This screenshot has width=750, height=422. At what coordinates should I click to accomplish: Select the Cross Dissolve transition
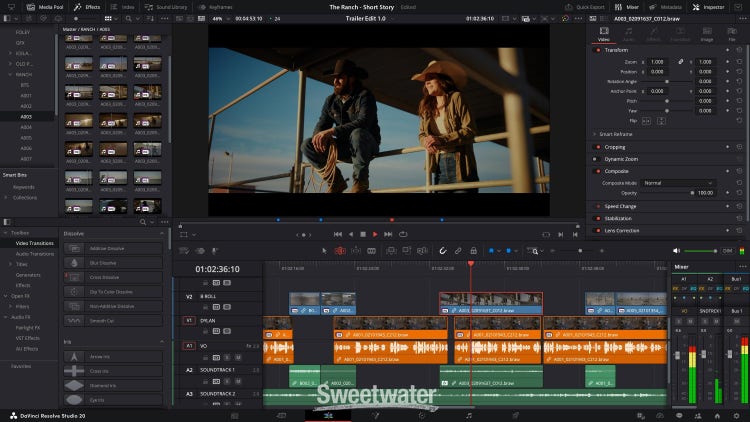point(105,276)
